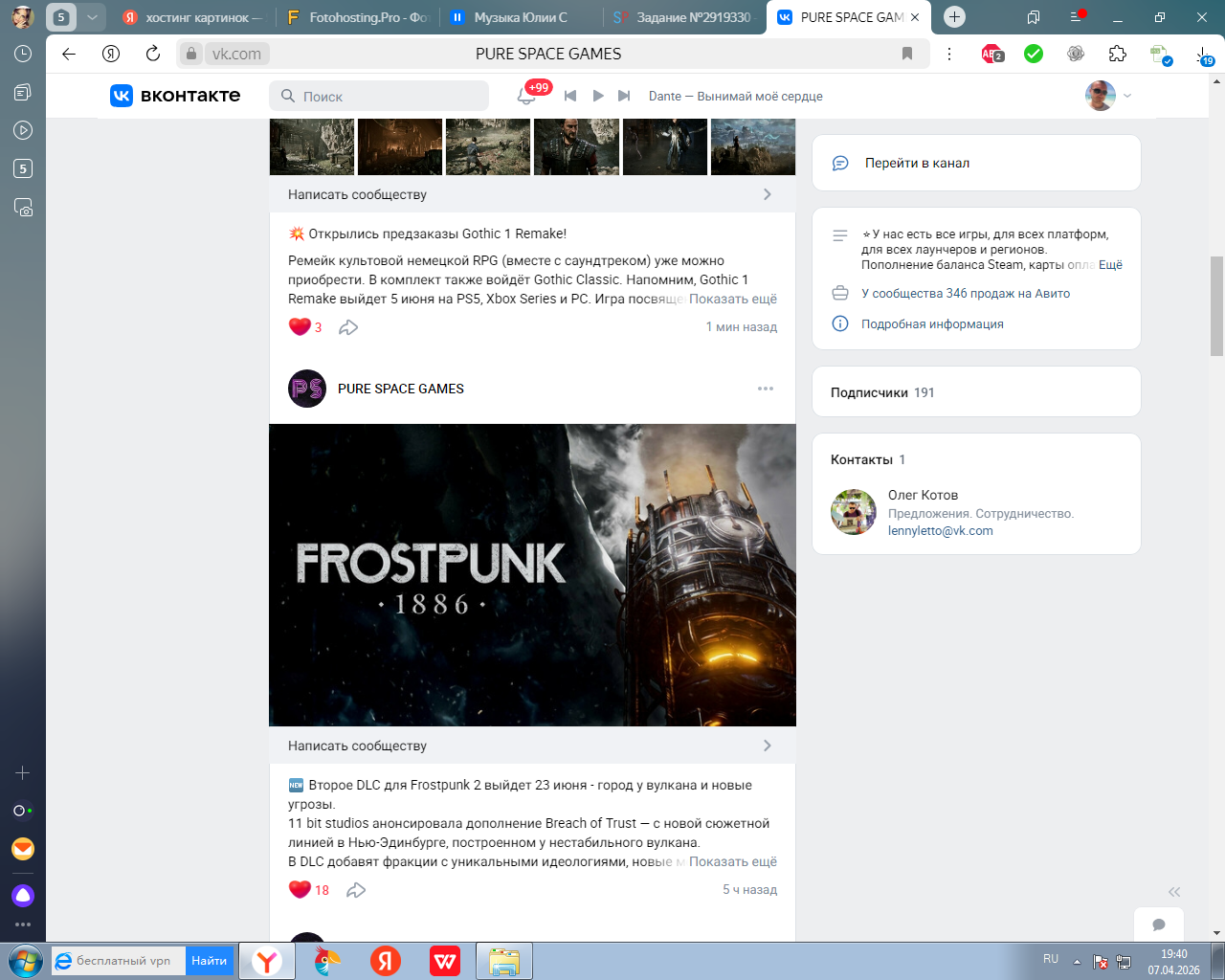Open WPS Office from the taskbar
The image size is (1225, 980).
(x=445, y=961)
